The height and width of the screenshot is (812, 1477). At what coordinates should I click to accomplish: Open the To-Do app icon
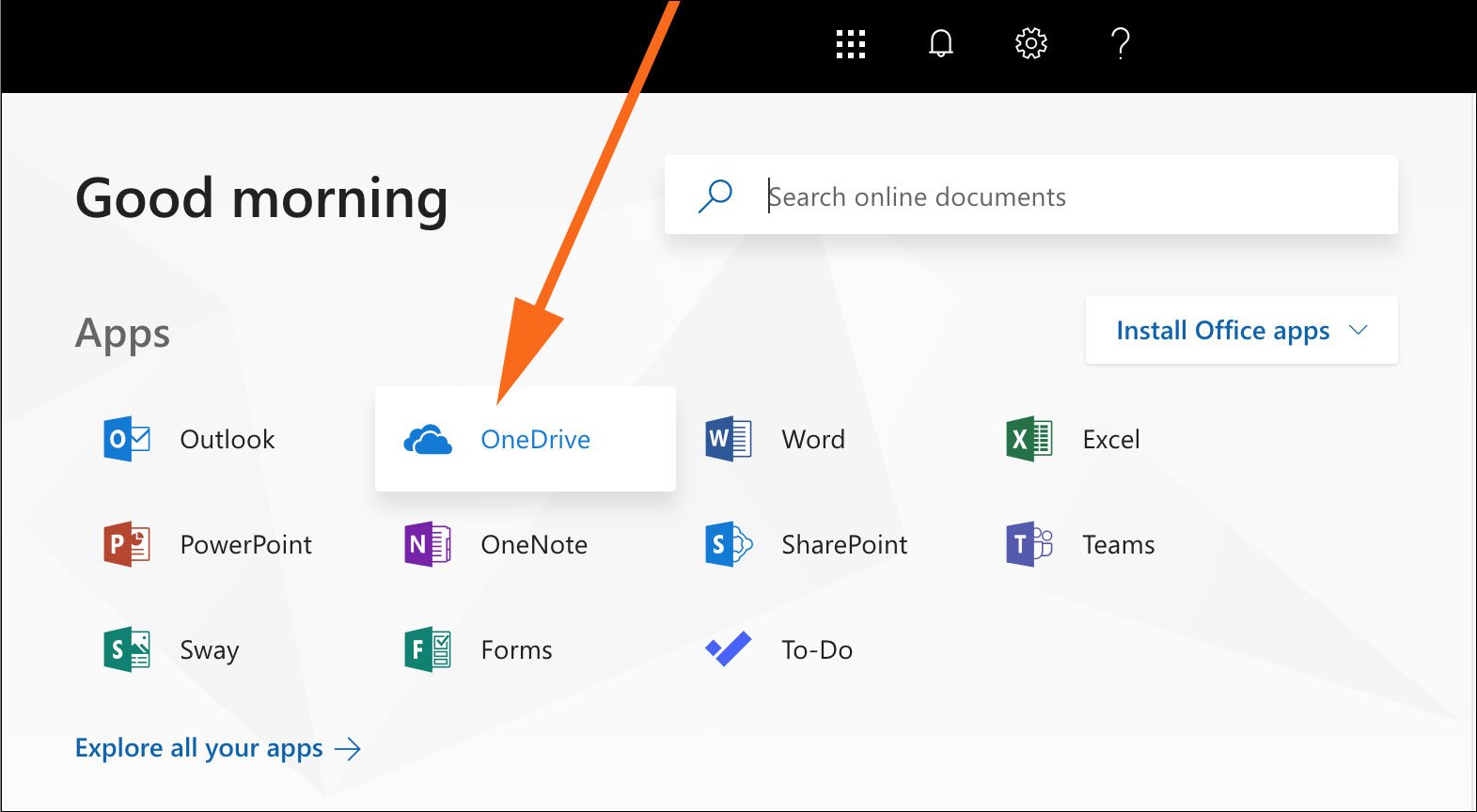[729, 649]
